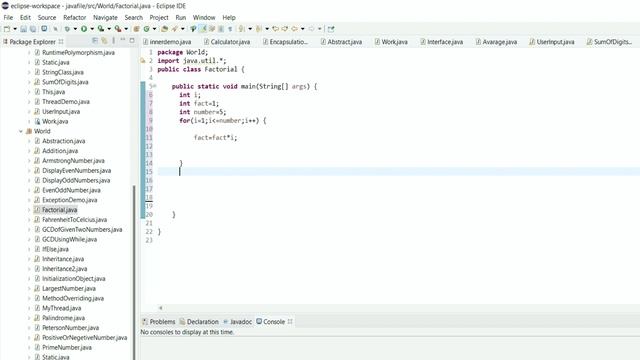Switch to the Interface.java editor tab
Image resolution: width=640 pixels, height=360 pixels.
(x=442, y=42)
